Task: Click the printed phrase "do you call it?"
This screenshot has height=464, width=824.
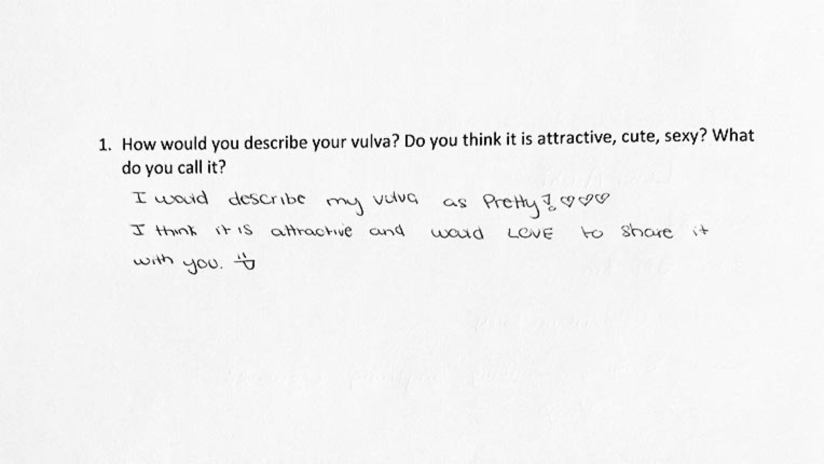Action: coord(175,167)
